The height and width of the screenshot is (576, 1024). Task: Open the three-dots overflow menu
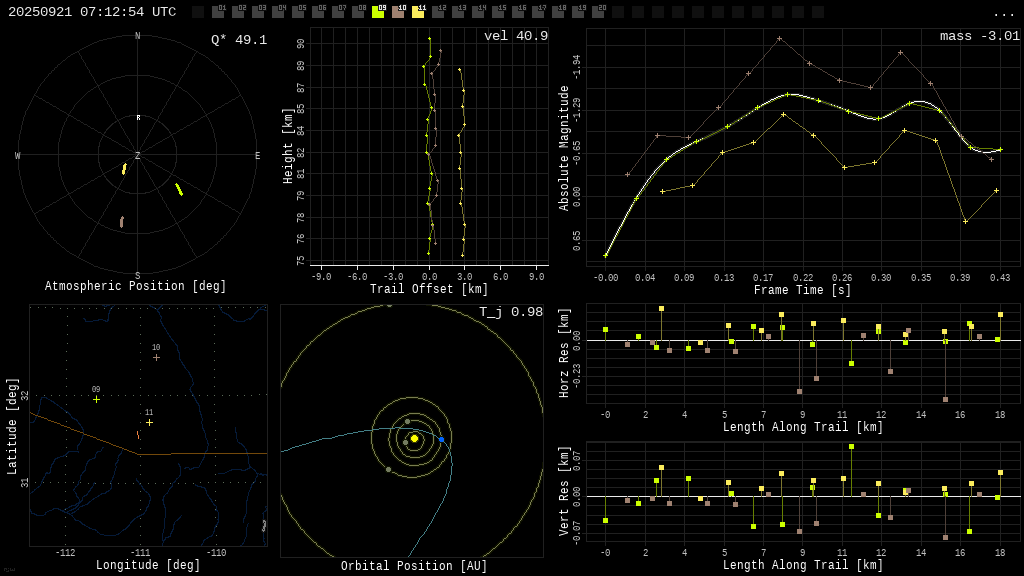tap(1004, 13)
